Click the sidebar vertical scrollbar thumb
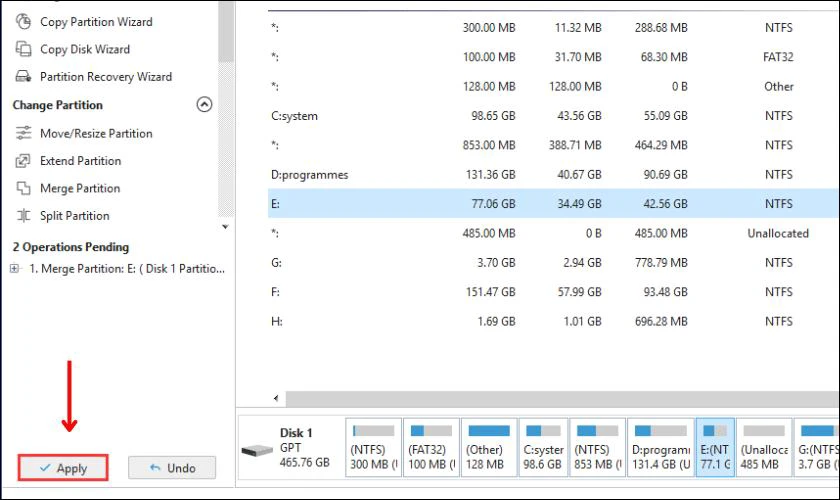This screenshot has height=500, width=840. click(x=226, y=32)
